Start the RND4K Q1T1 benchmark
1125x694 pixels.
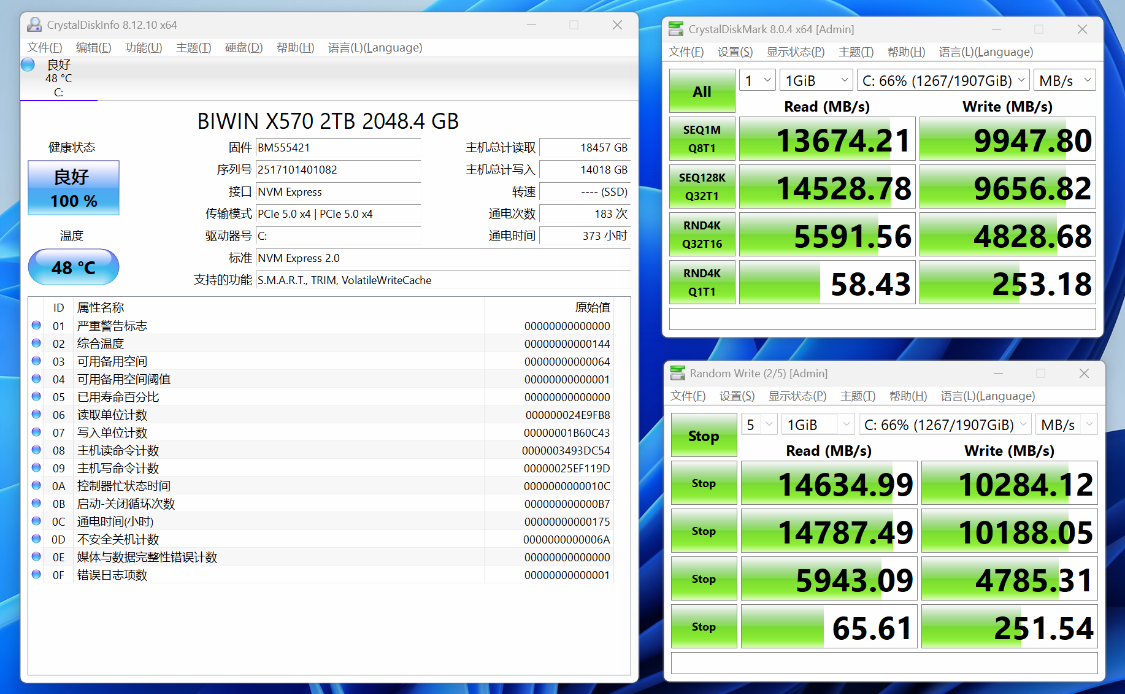click(x=702, y=282)
